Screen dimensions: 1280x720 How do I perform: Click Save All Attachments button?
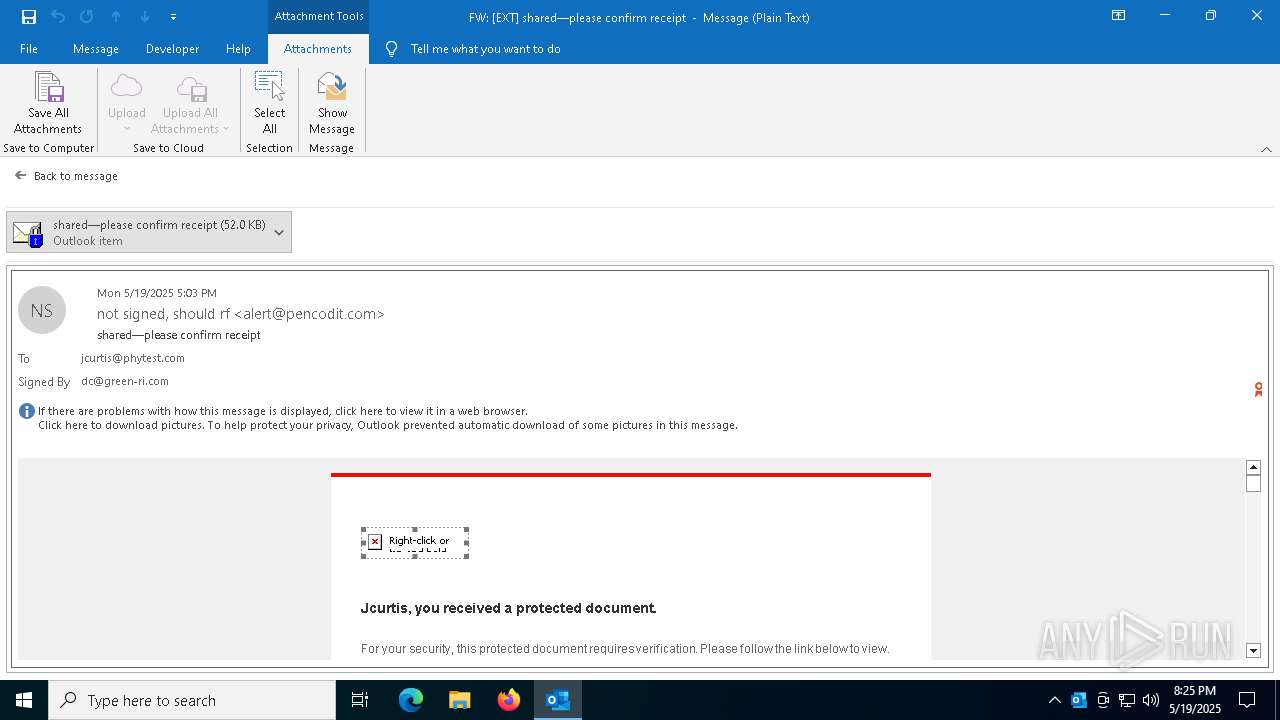[48, 103]
